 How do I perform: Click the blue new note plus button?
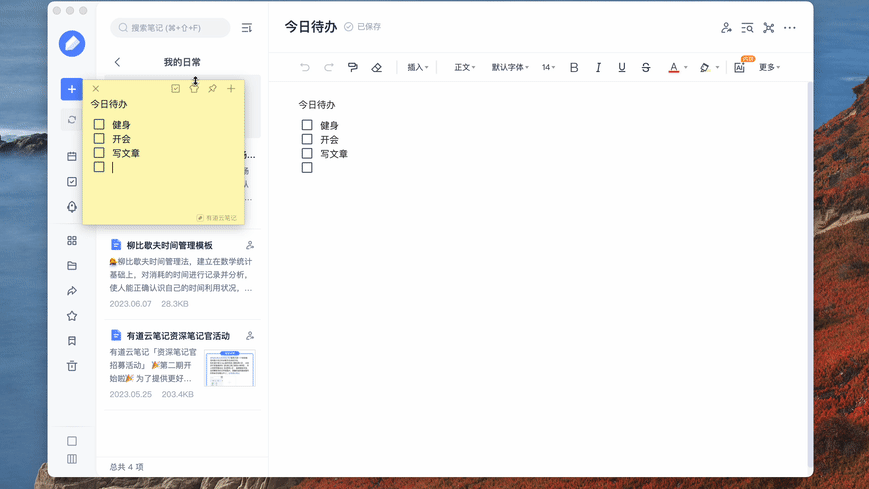[x=71, y=89]
